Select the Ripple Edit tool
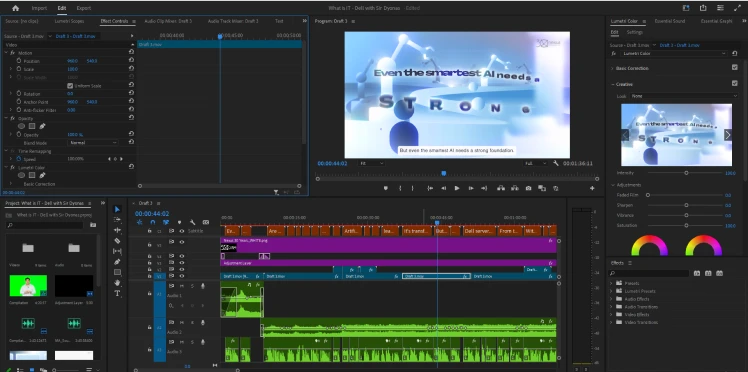Image resolution: width=748 pixels, height=372 pixels. click(x=117, y=230)
